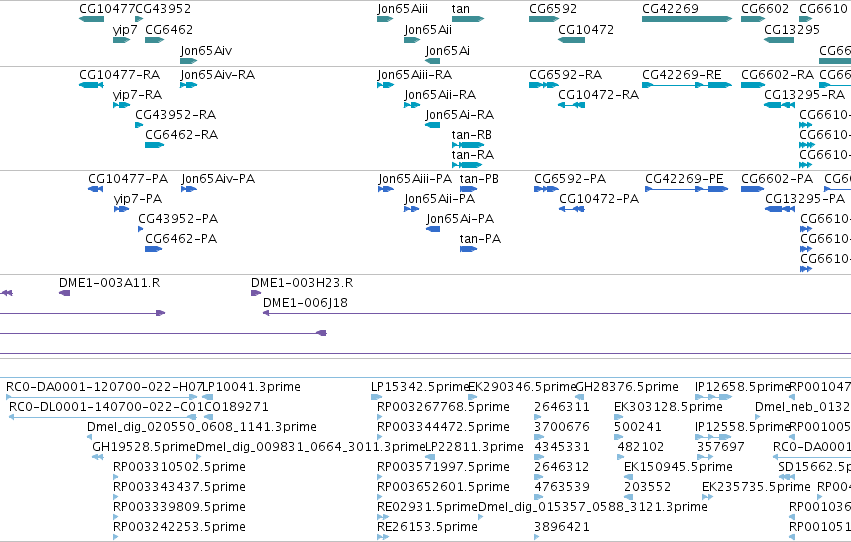Click the Jon65Ai gene label
851x542 pixels.
(447, 50)
